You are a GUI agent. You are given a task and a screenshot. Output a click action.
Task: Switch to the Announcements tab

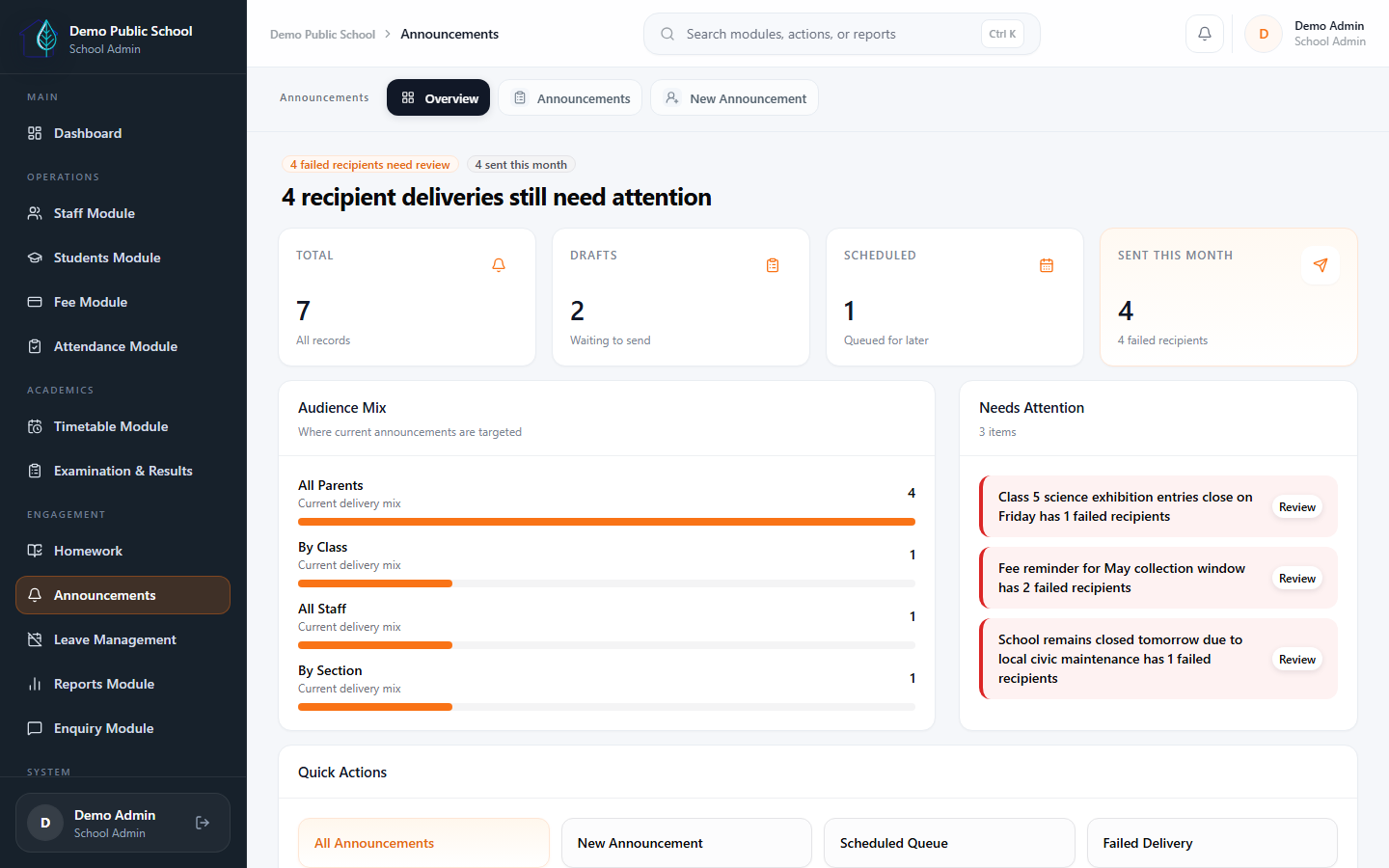click(570, 97)
